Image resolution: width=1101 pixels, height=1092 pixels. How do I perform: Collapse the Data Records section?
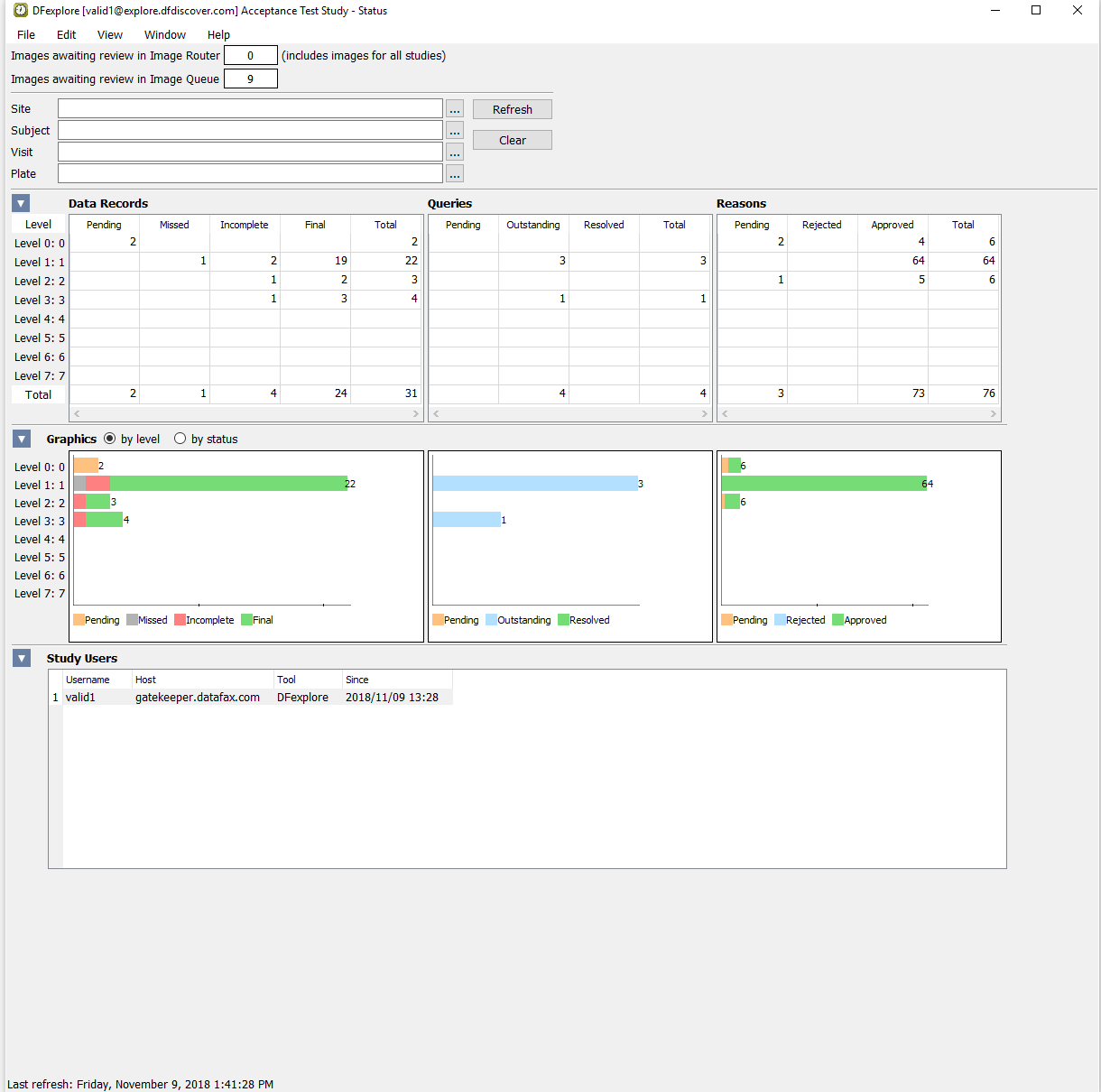click(22, 203)
